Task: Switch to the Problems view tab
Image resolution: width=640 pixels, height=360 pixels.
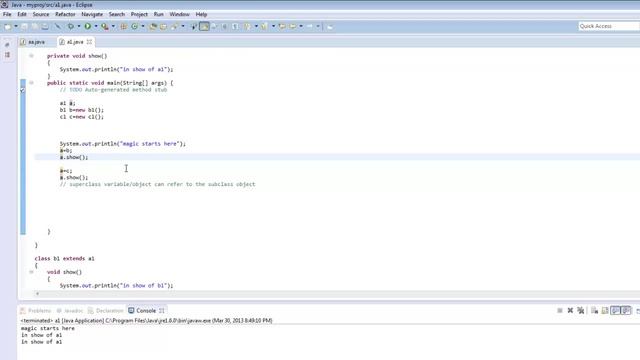Action: coord(36,311)
